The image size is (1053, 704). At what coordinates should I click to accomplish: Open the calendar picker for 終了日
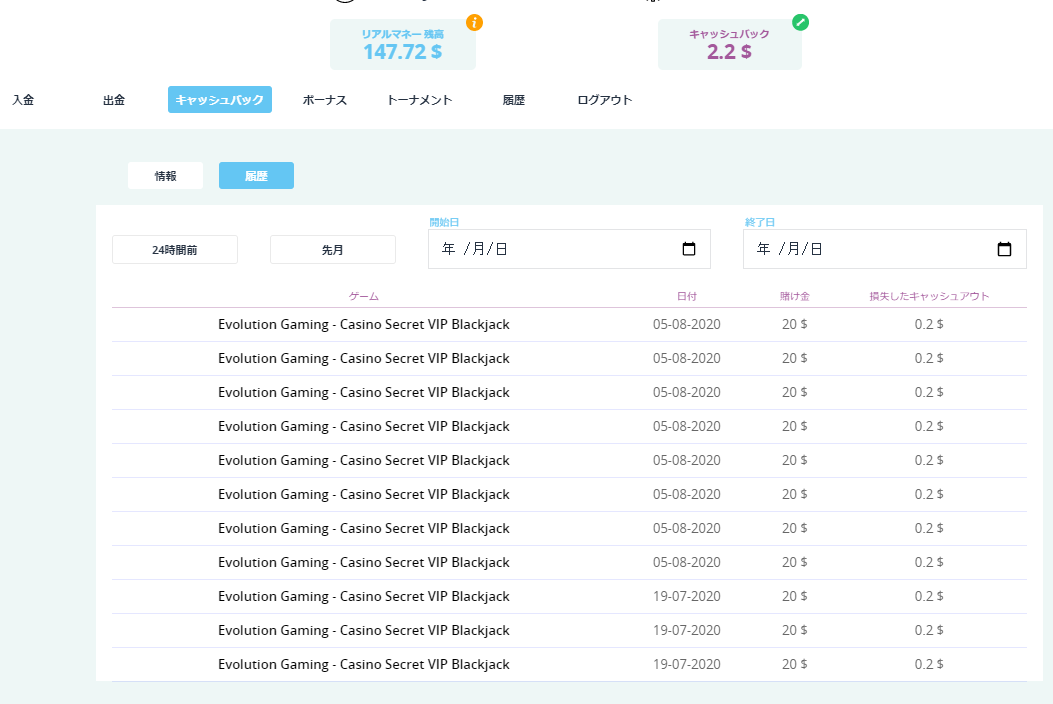point(1005,249)
